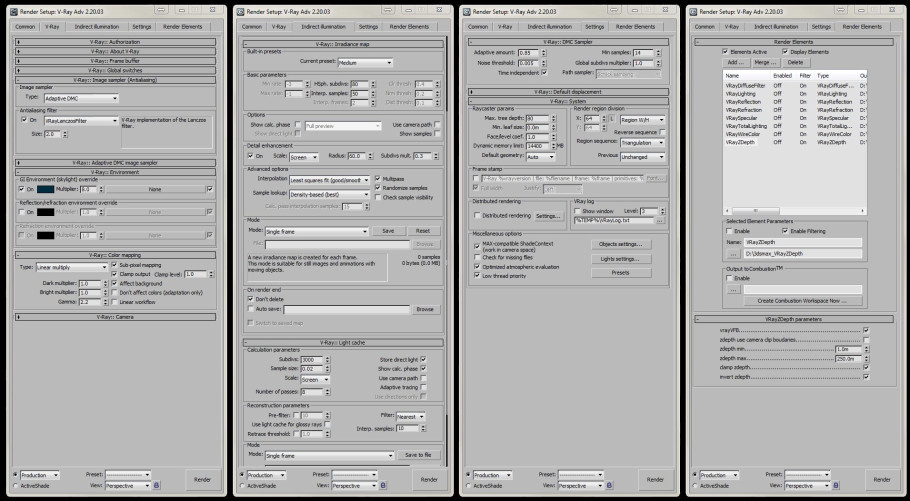Open the Reflection/refraction override black color swatch
This screenshot has height=501, width=910.
click(45, 212)
